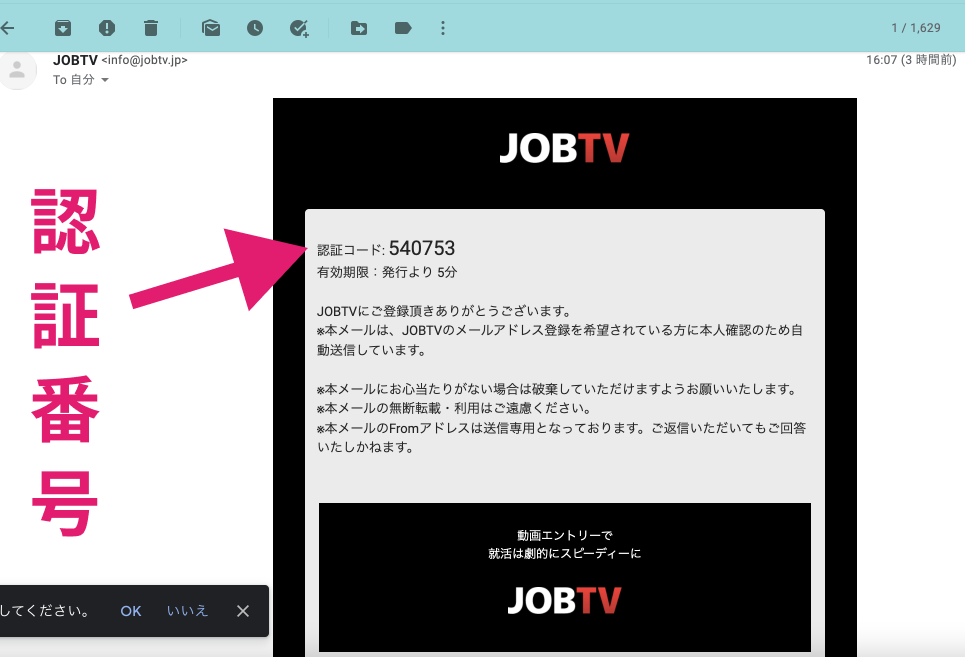Open the labels icon
The height and width of the screenshot is (657, 965).
point(403,28)
